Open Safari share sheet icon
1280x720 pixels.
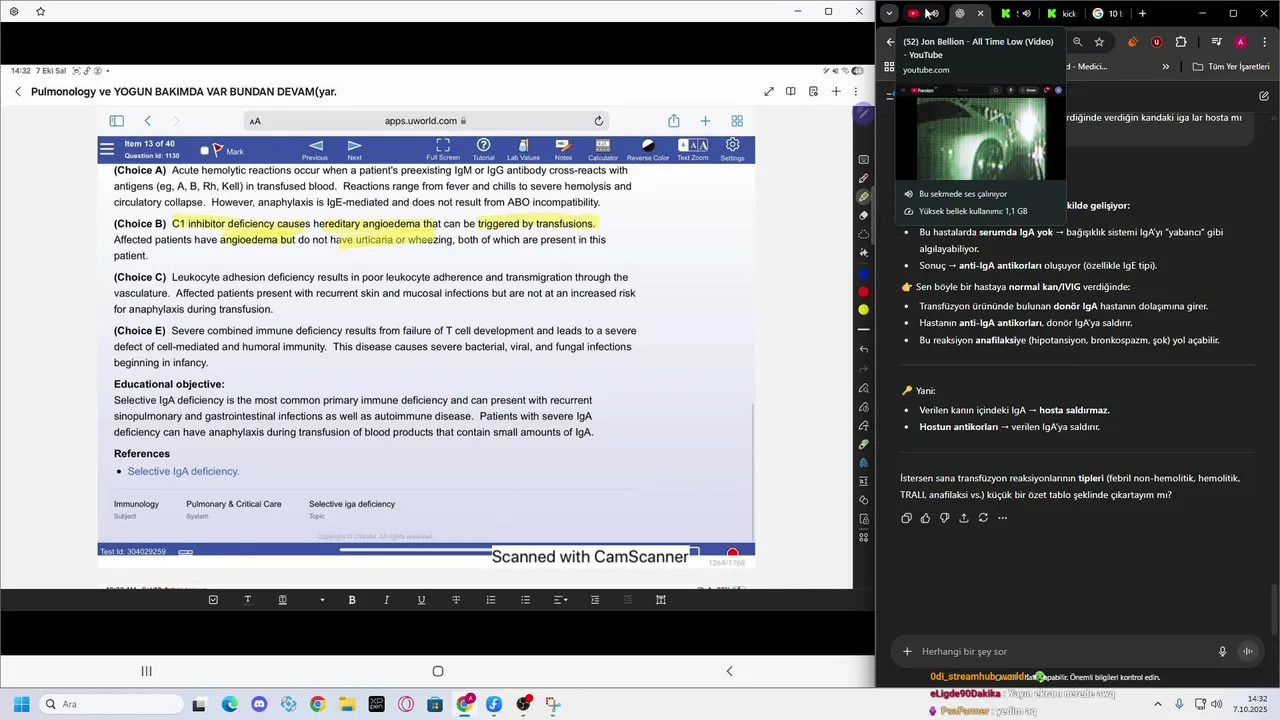click(x=674, y=121)
